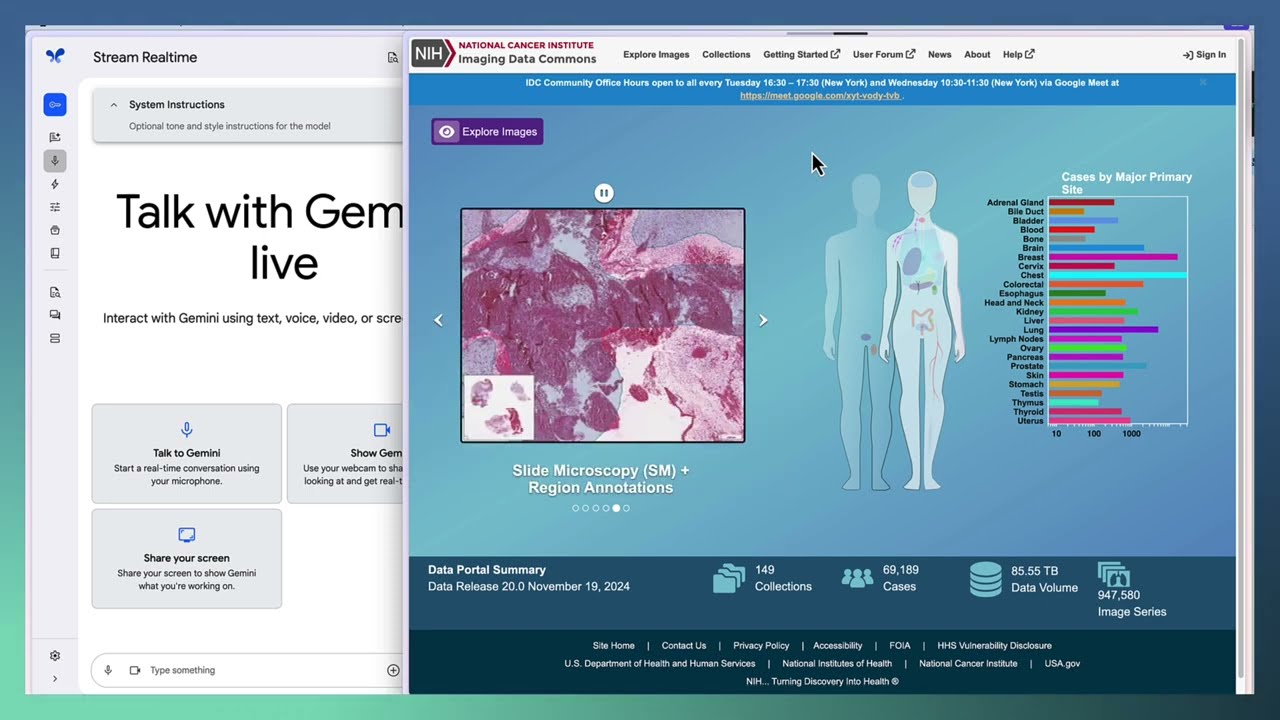Open the User Forum nav link
Screen dimensions: 1280x720
(883, 55)
